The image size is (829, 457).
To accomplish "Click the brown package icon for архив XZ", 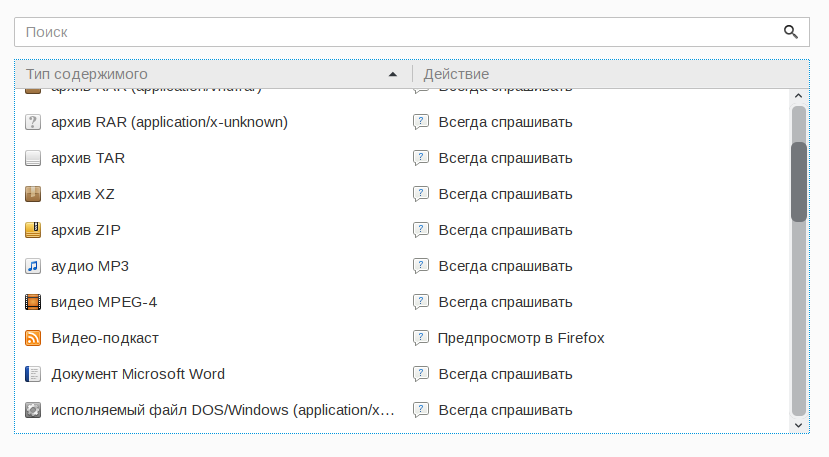I will [x=33, y=194].
